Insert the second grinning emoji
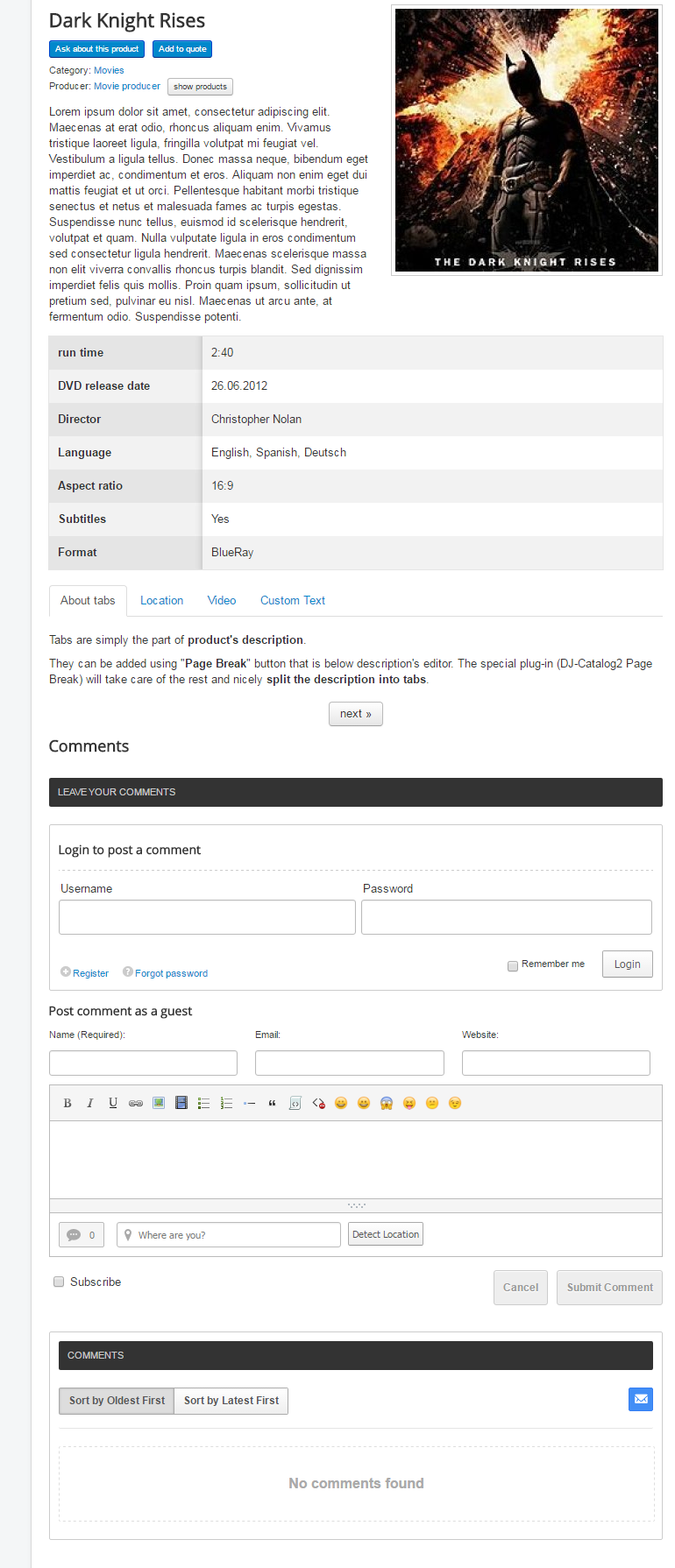Viewport: 675px width, 1568px height. [x=364, y=1103]
